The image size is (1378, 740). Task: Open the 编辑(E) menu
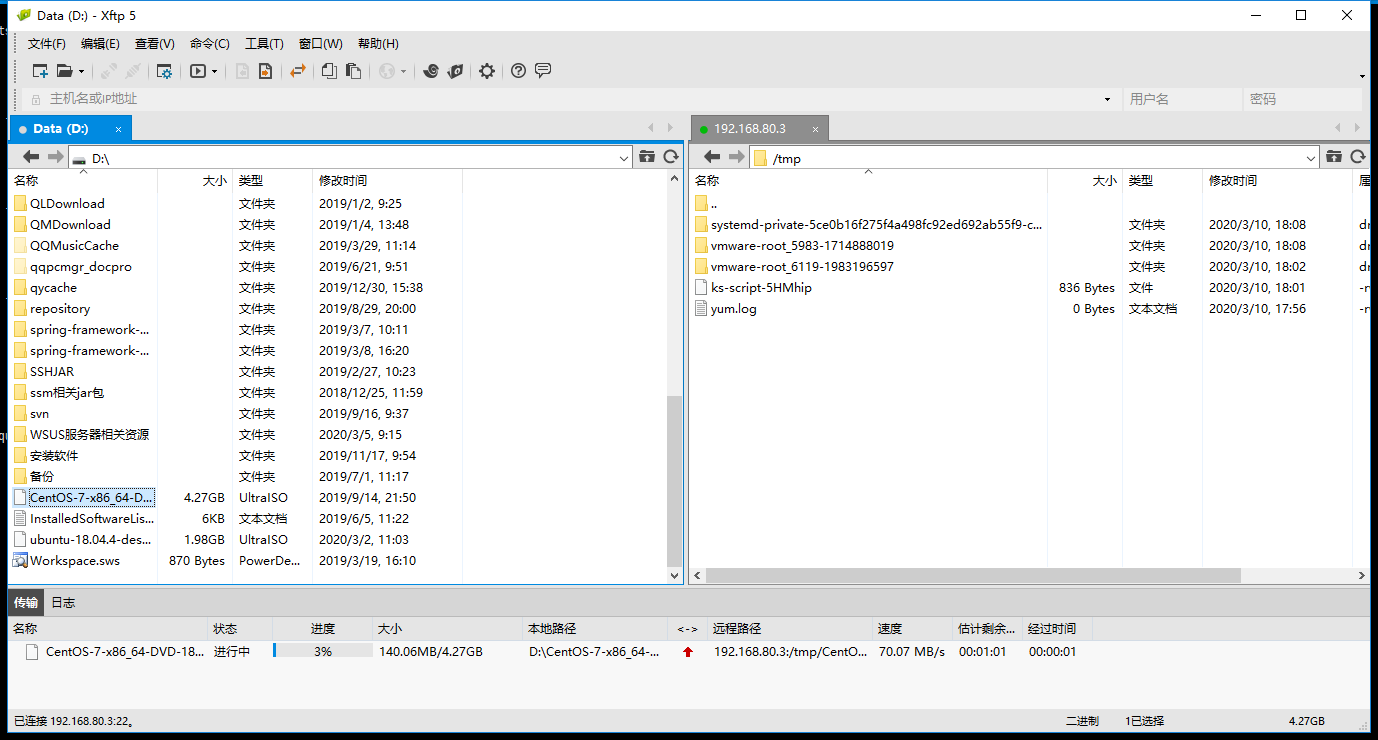tap(100, 44)
